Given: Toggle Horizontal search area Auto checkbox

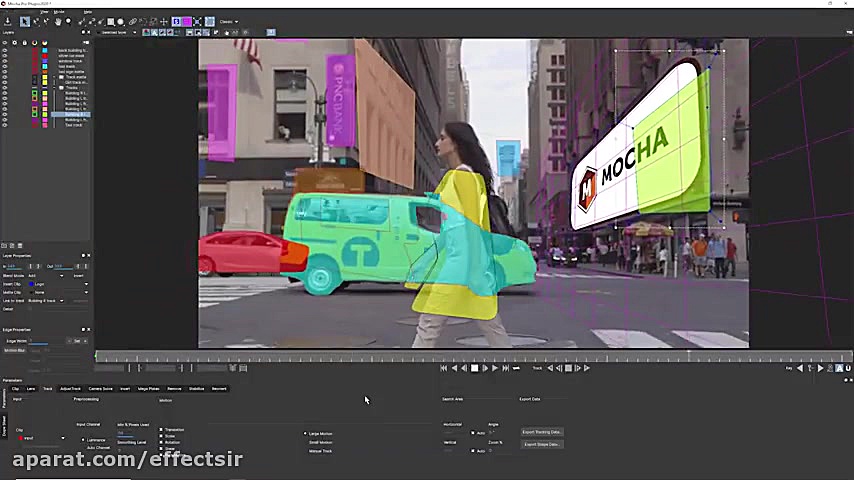Looking at the screenshot, I should [473, 433].
